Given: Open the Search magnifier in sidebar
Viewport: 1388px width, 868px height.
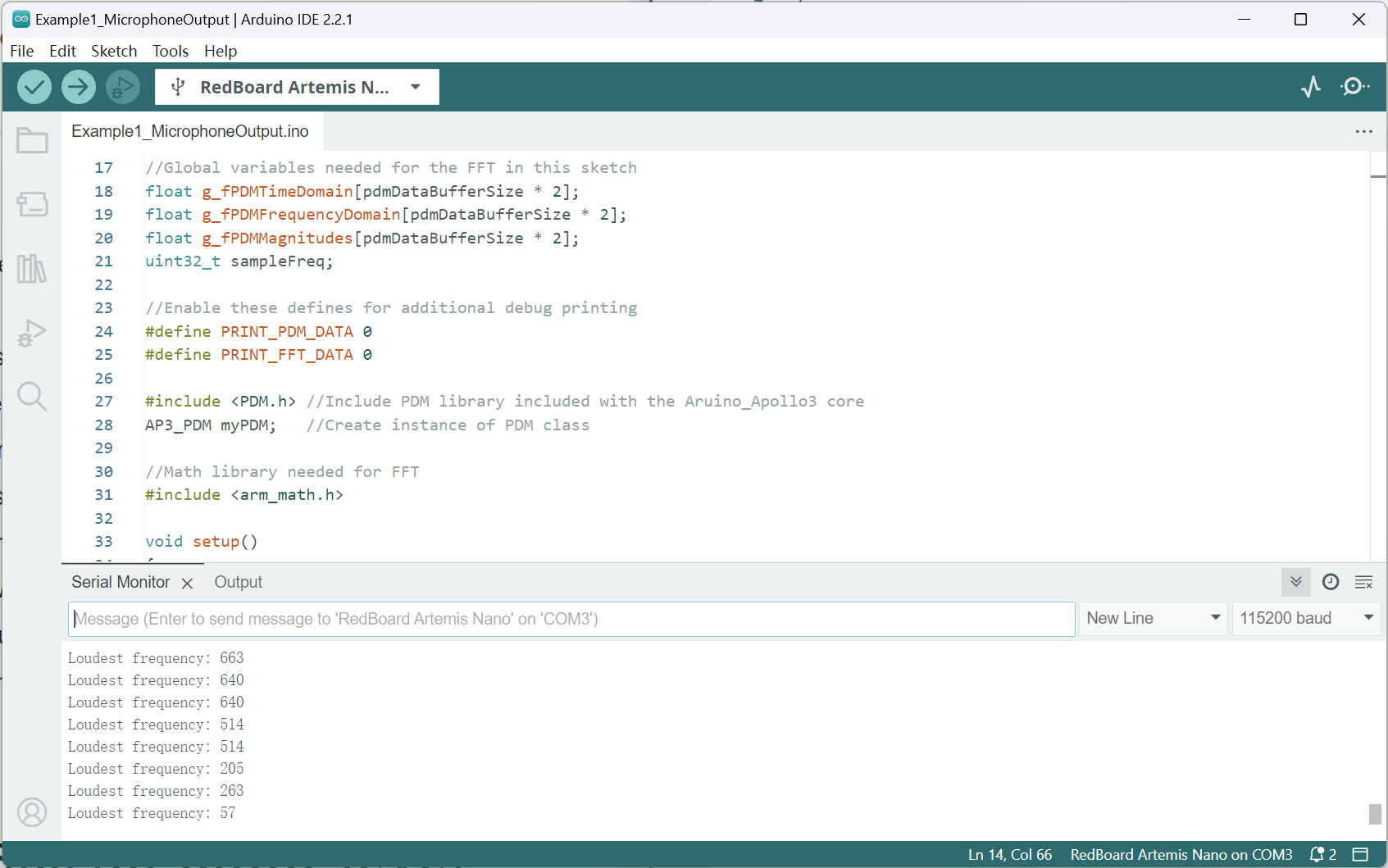Looking at the screenshot, I should [32, 397].
